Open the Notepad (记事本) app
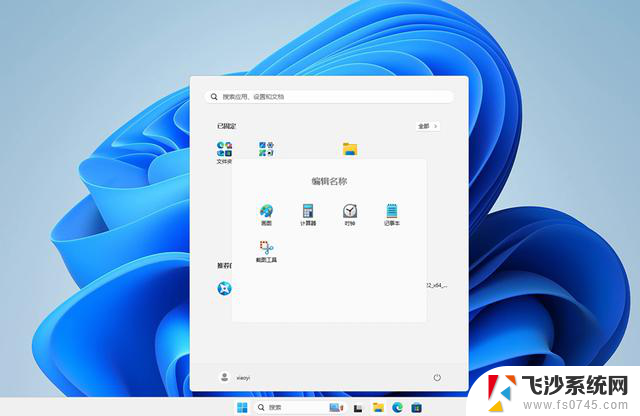The image size is (640, 416). [x=391, y=215]
